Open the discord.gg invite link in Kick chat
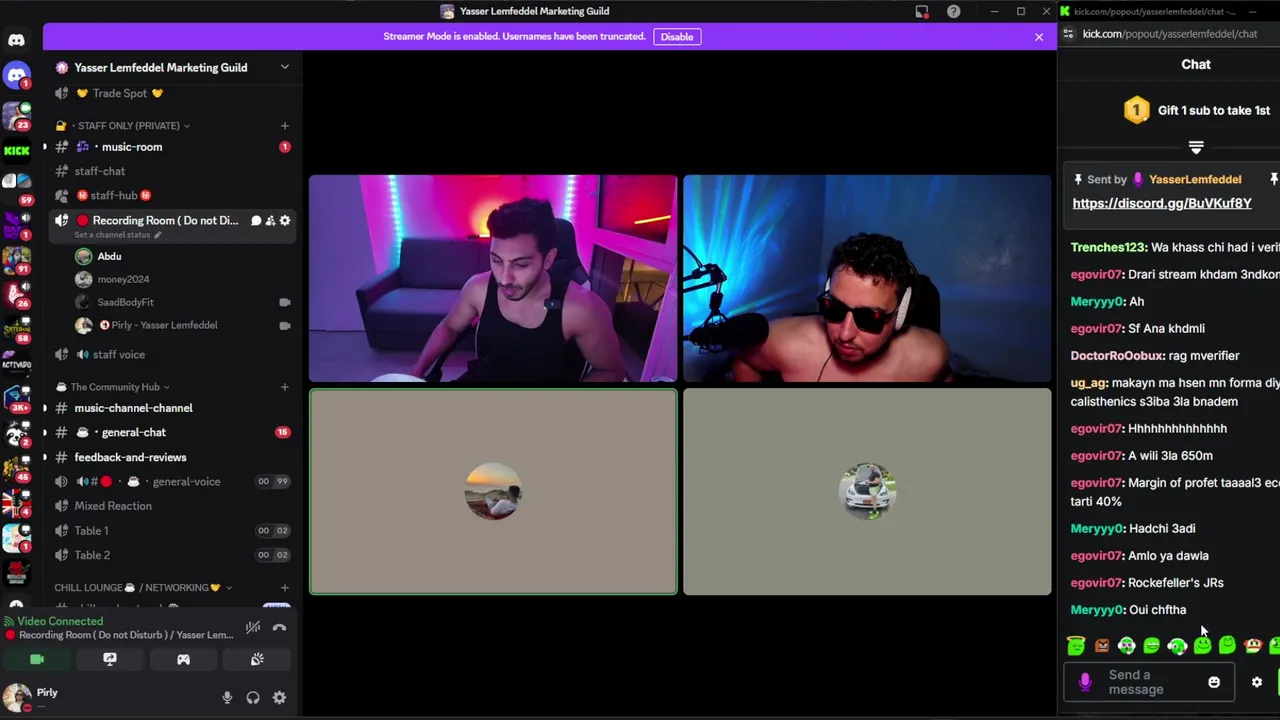Image resolution: width=1280 pixels, height=720 pixels. pyautogui.click(x=1162, y=203)
